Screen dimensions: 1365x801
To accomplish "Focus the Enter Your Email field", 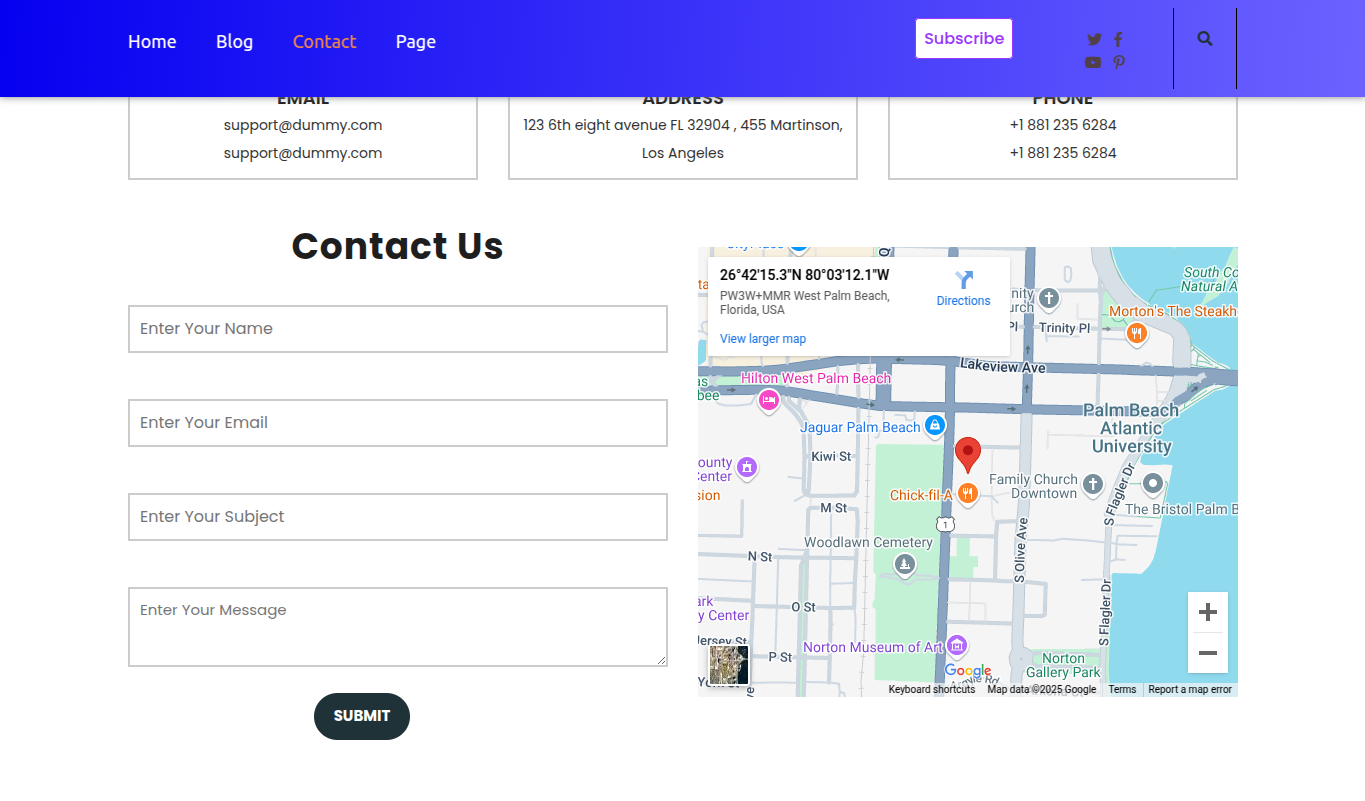I will tap(398, 423).
